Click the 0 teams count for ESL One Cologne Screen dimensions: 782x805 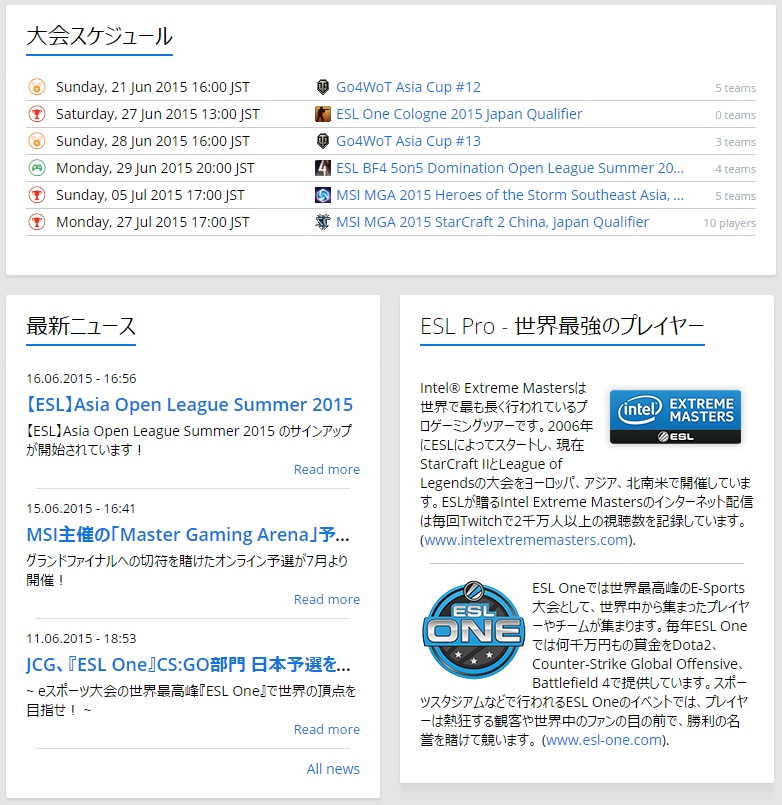(736, 115)
